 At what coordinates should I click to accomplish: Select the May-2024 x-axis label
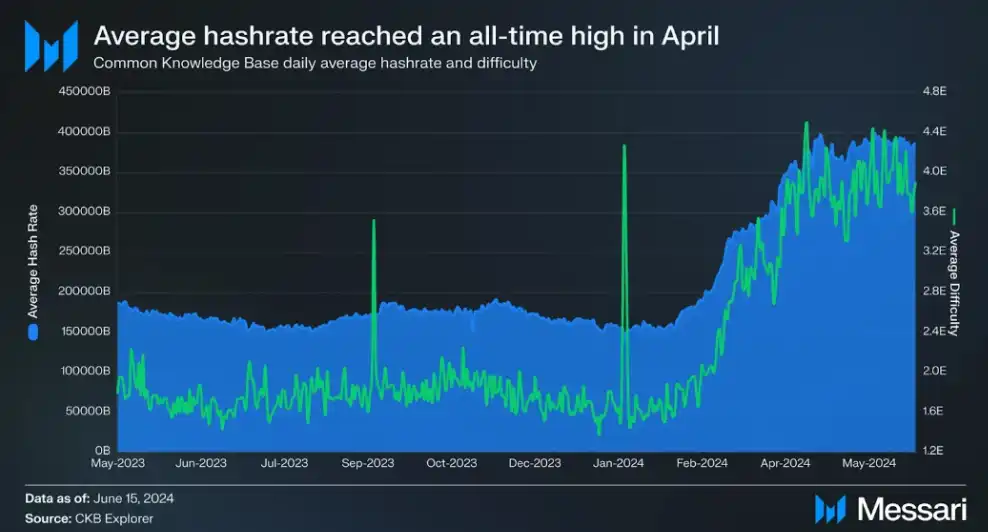[x=868, y=463]
